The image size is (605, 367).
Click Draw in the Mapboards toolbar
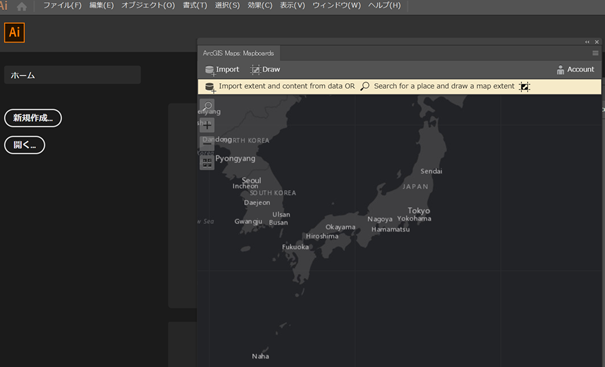point(265,69)
